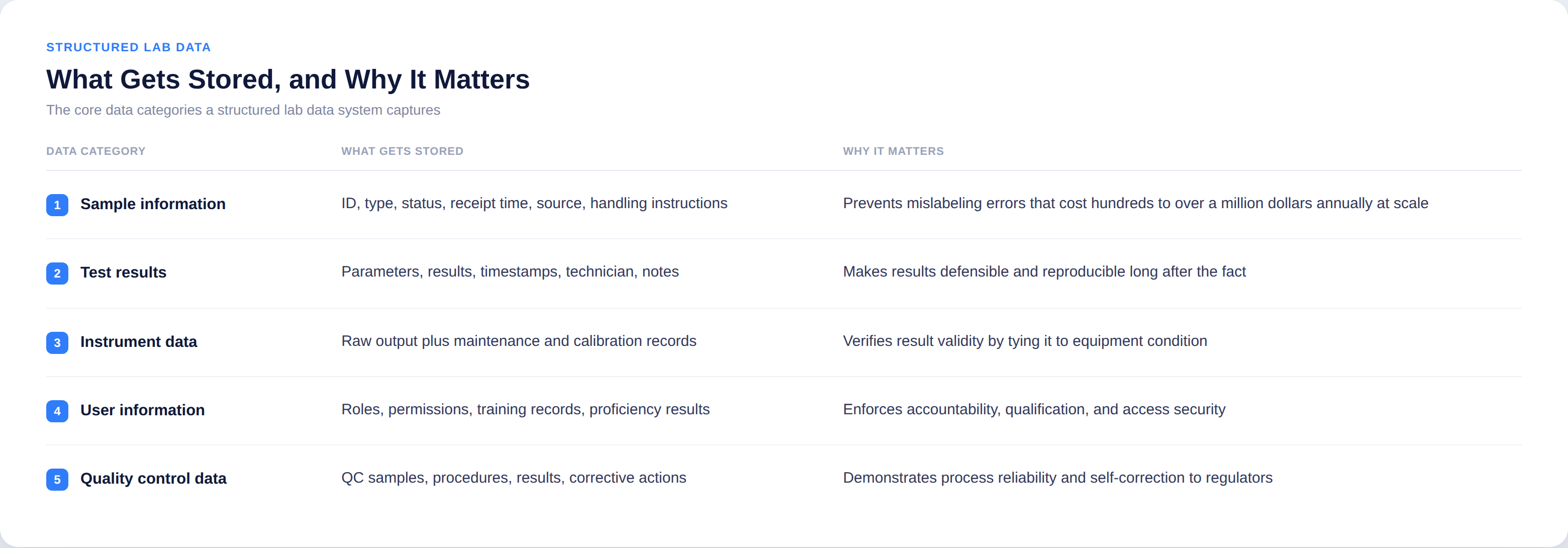Click the text about preventing mislabeling errors
This screenshot has height=548, width=1568.
click(x=1135, y=204)
